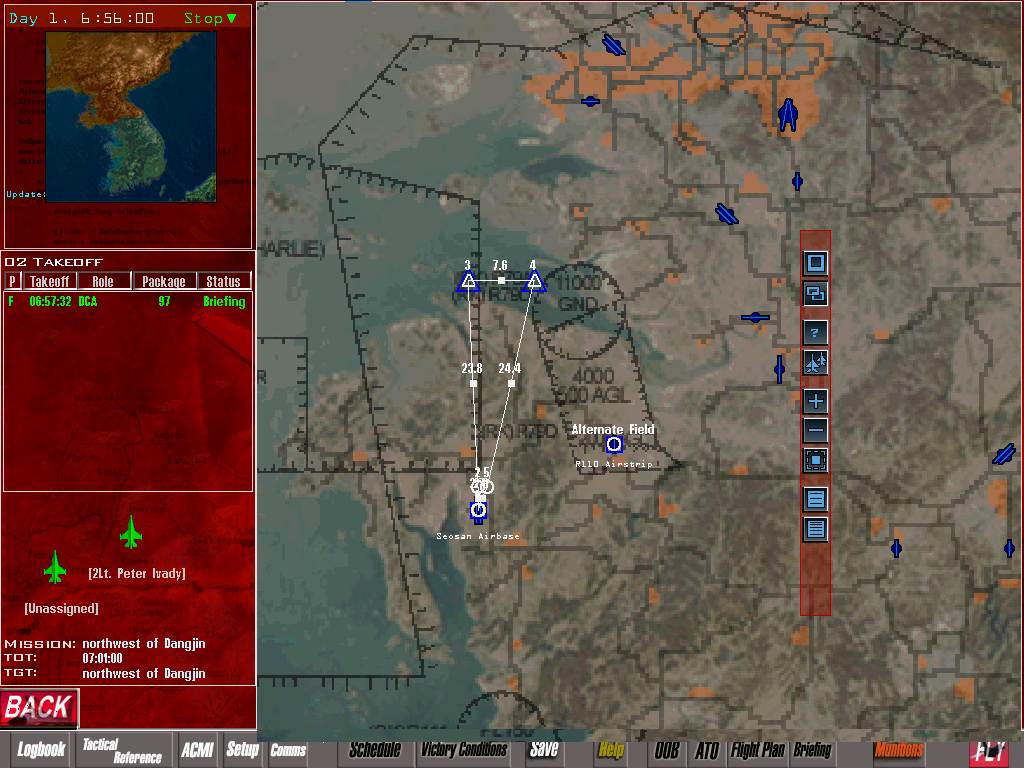This screenshot has height=768, width=1024.
Task: Click the question mark help icon
Action: coord(816,333)
